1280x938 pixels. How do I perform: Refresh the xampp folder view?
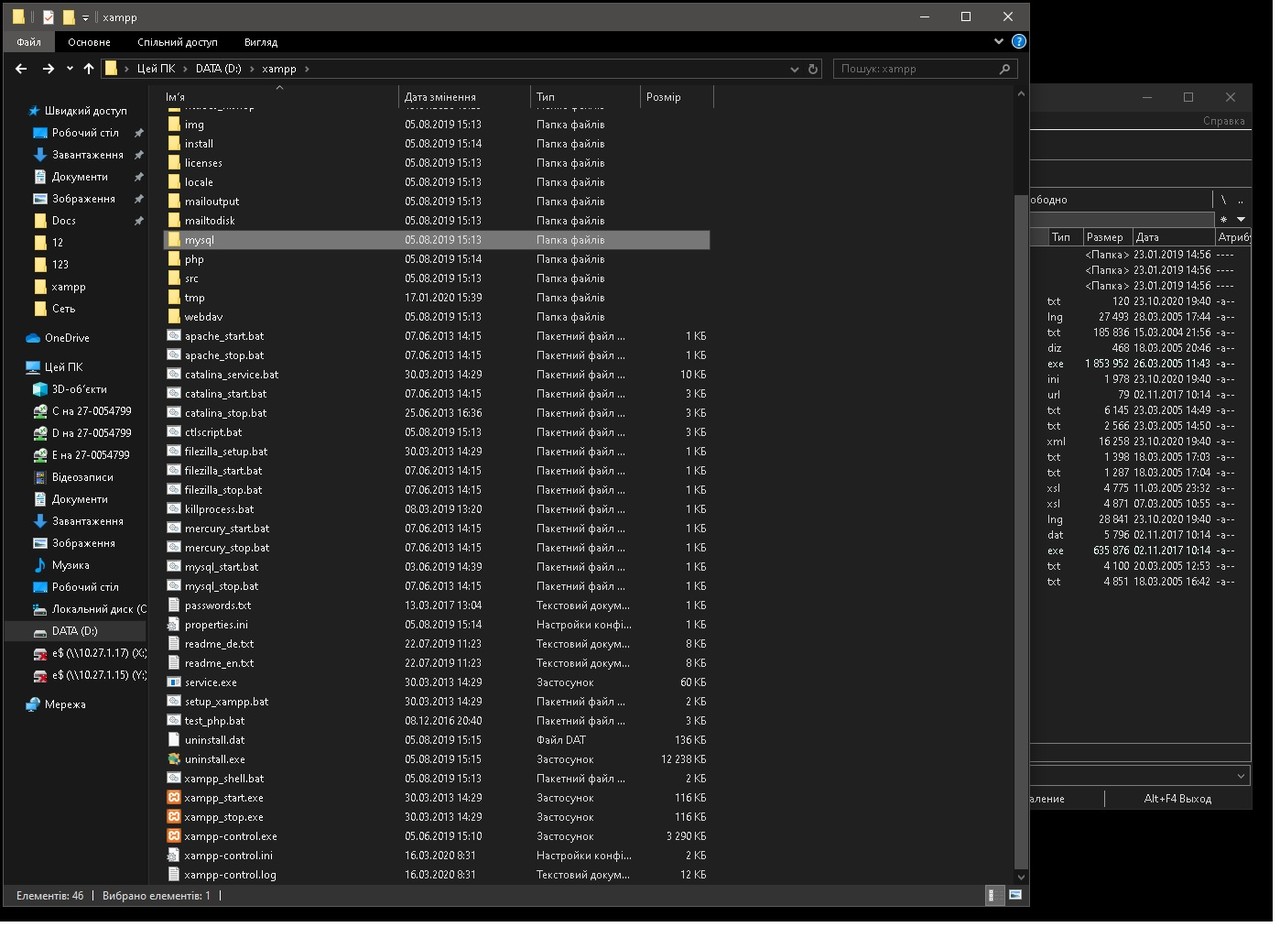pyautogui.click(x=813, y=69)
